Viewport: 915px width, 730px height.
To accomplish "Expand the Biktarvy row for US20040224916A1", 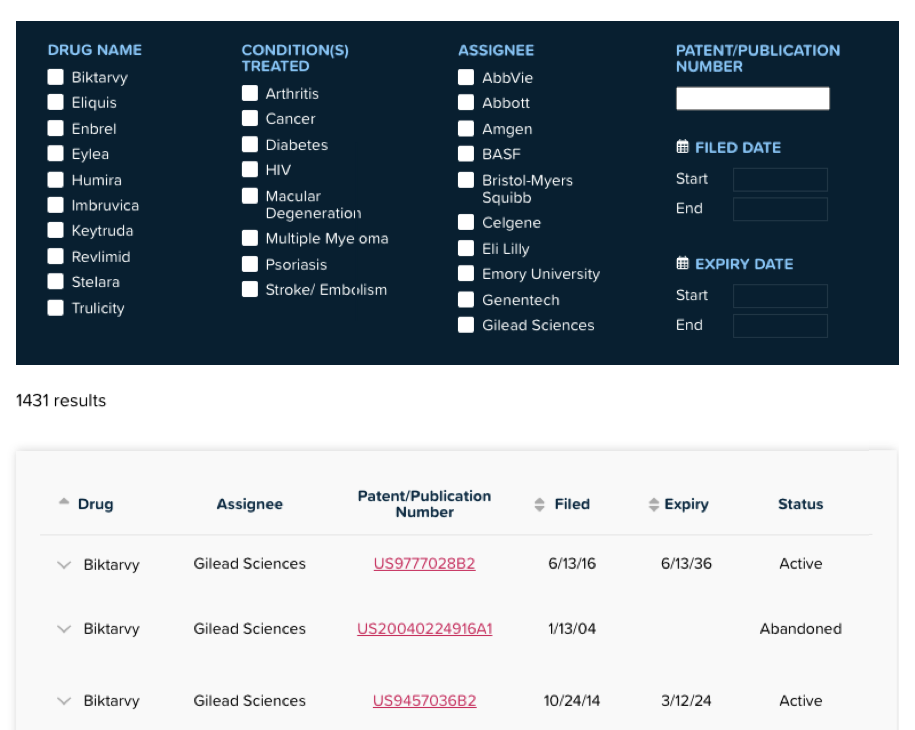I will tap(64, 629).
